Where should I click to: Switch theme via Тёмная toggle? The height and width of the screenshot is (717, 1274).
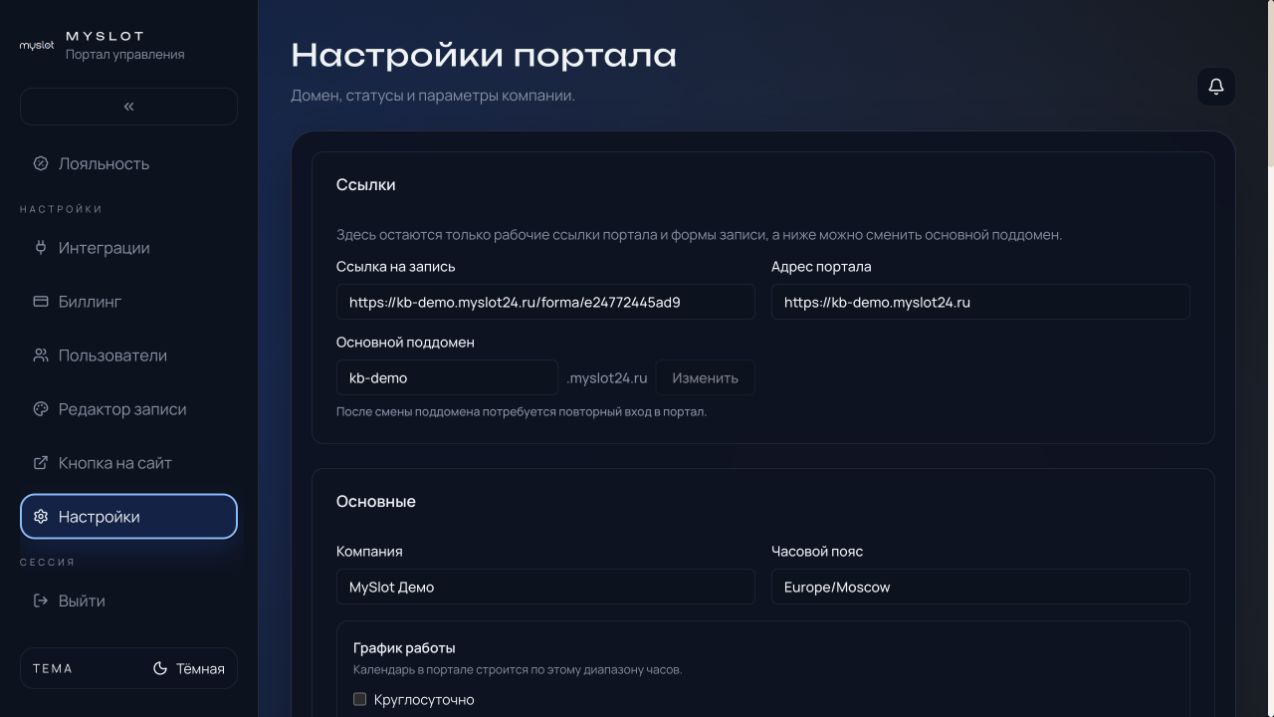point(188,668)
